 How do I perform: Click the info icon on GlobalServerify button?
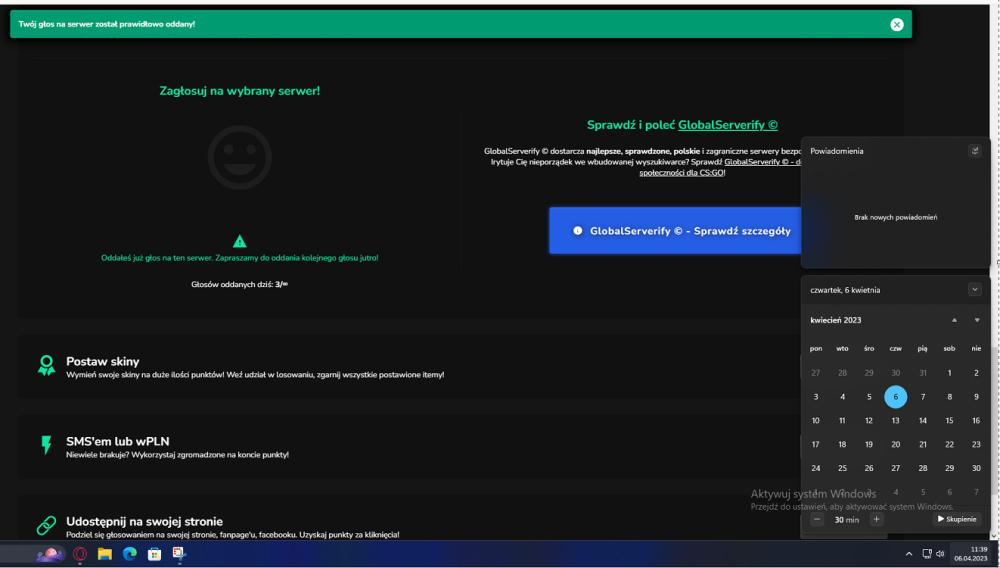(577, 231)
